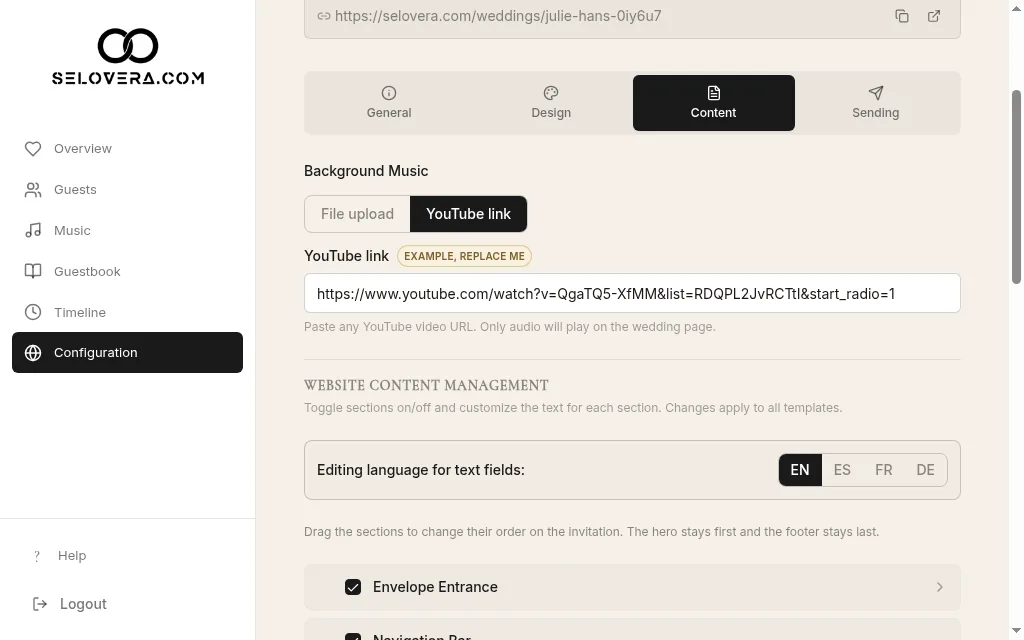Image resolution: width=1024 pixels, height=640 pixels.
Task: Click the wedding page URL text
Action: point(498,16)
